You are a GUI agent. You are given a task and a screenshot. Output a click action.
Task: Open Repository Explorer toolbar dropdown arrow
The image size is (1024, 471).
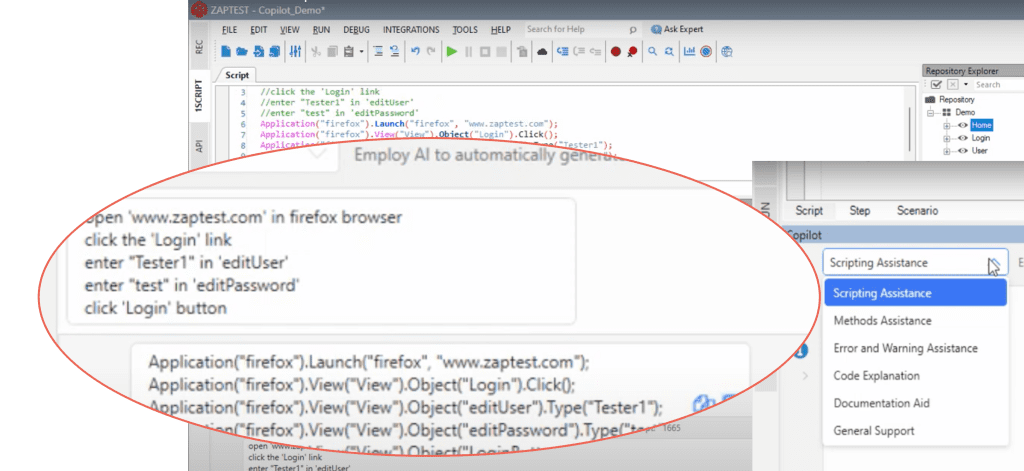[x=966, y=85]
